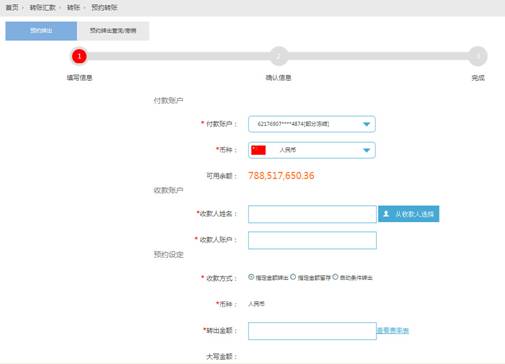Viewport: 505px width, 364px height.
Task: Open the blue link beside the 转出金额 field
Action: [x=393, y=331]
